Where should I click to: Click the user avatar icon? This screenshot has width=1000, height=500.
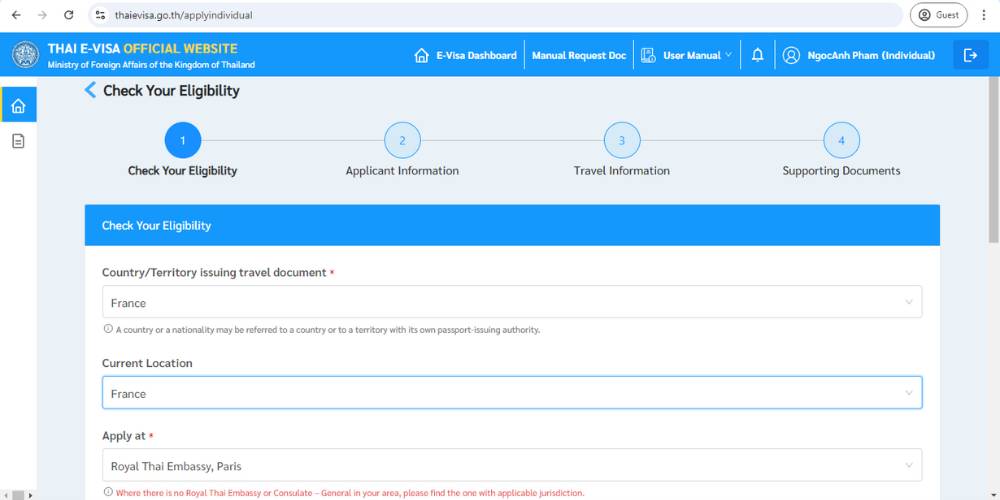[x=791, y=55]
